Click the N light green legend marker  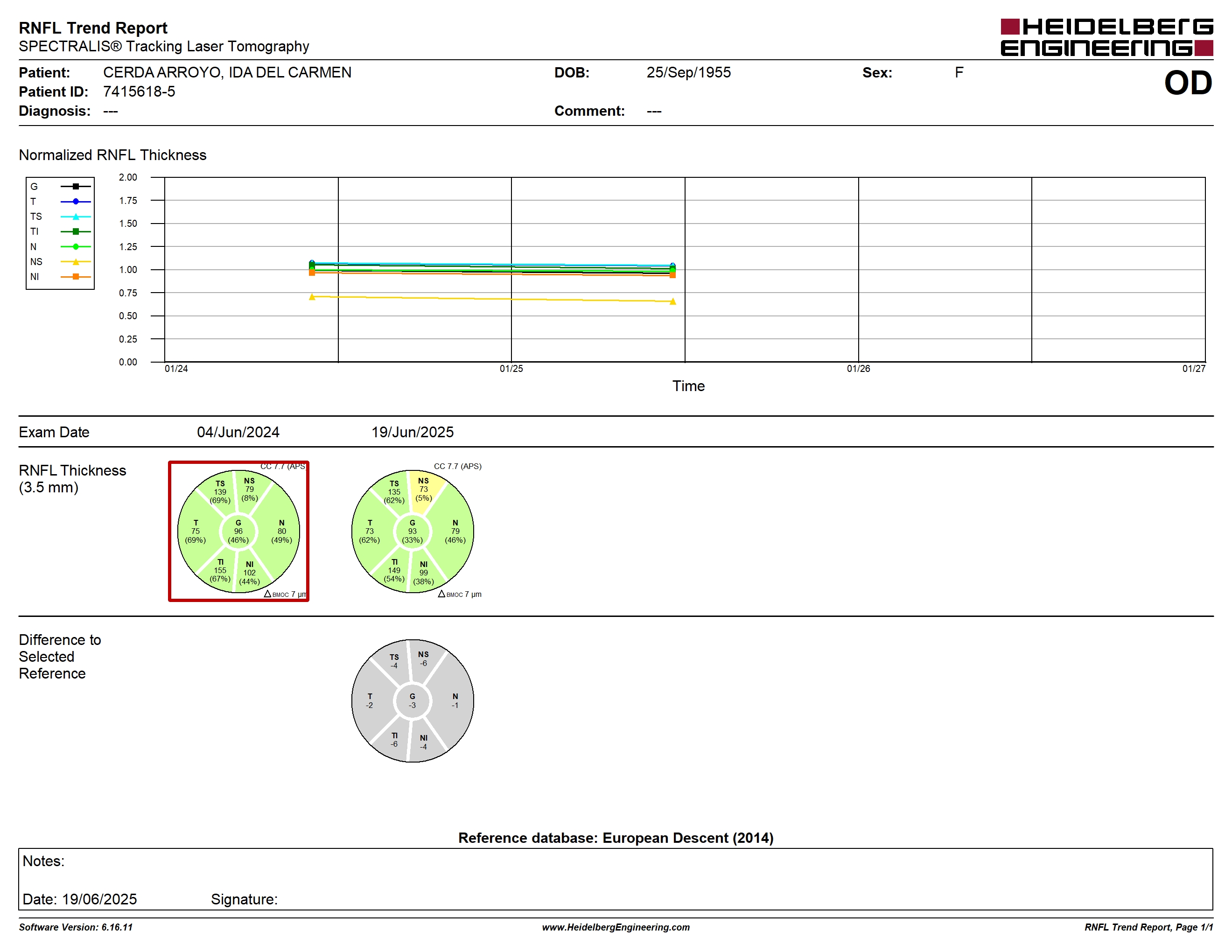[x=76, y=246]
